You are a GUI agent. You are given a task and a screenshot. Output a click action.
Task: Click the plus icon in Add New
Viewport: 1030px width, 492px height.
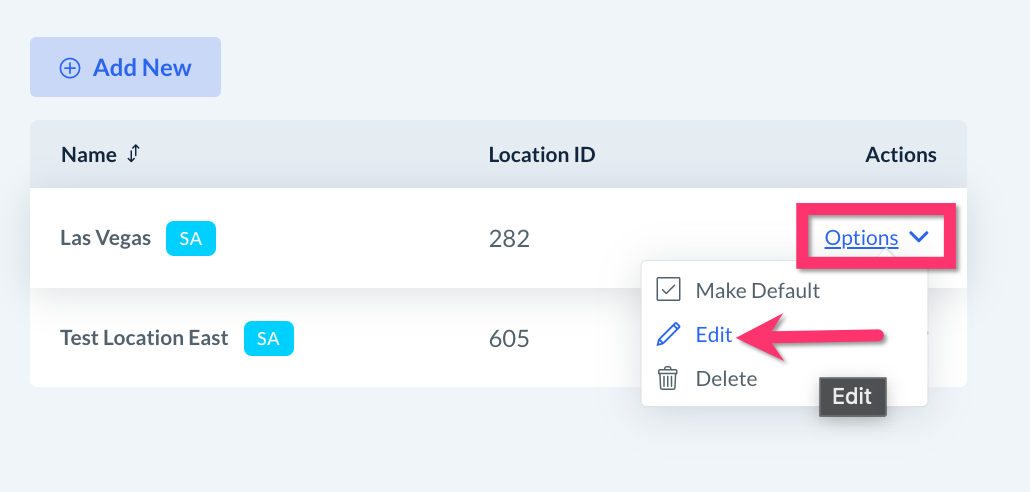pyautogui.click(x=70, y=68)
